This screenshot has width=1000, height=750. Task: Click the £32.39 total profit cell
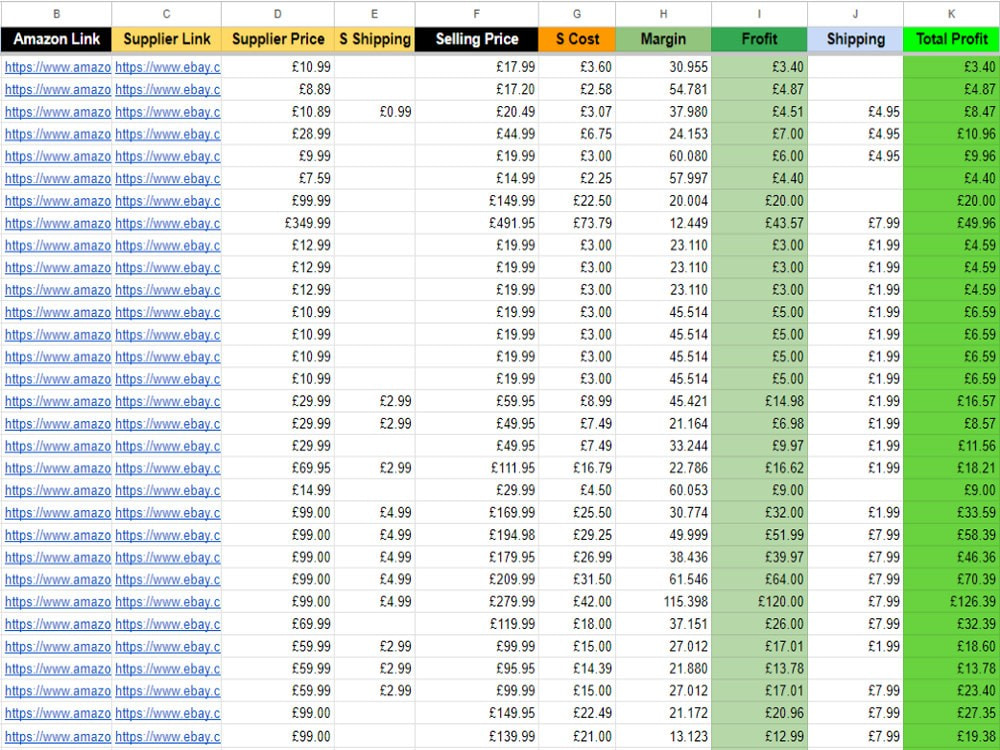[952, 624]
